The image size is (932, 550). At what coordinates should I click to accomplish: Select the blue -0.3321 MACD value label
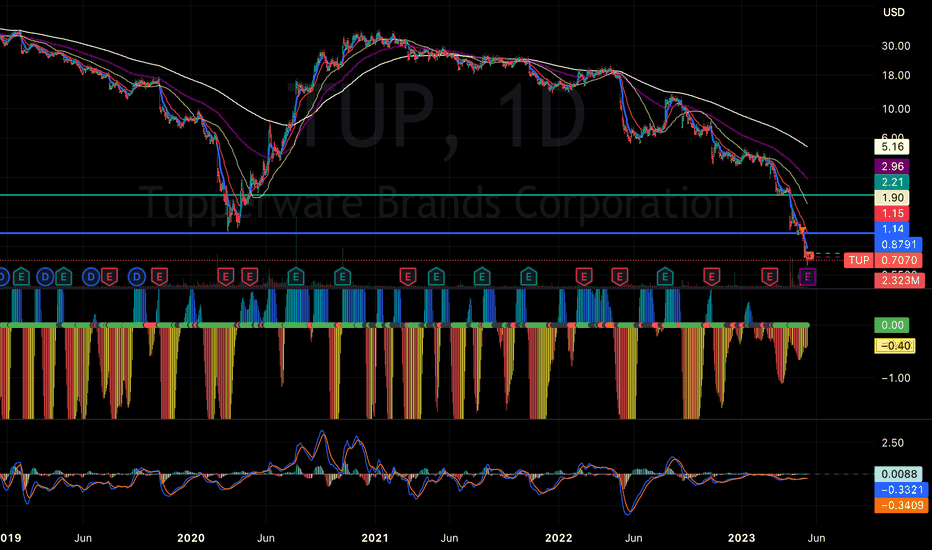click(x=901, y=489)
